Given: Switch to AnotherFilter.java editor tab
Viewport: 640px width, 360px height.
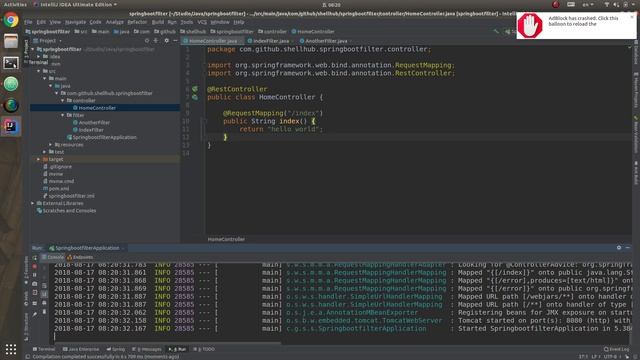Looking at the screenshot, I should (x=326, y=41).
